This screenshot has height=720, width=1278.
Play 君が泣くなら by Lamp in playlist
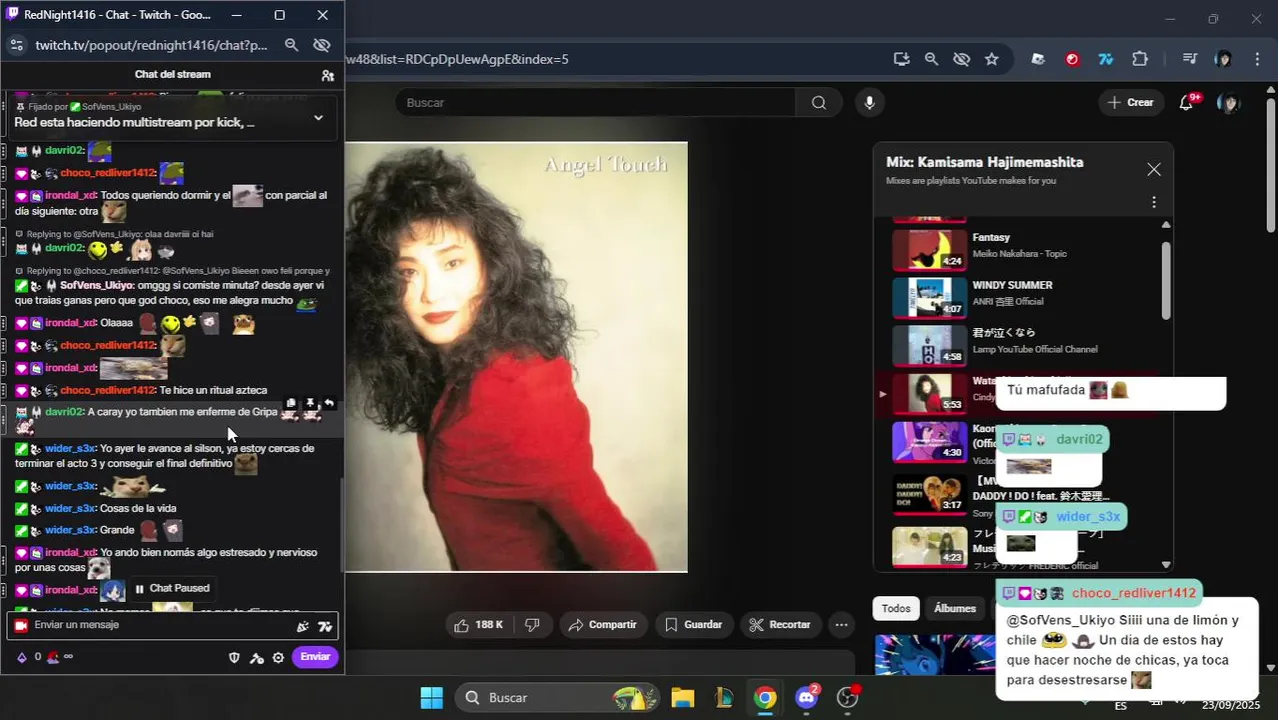pyautogui.click(x=1020, y=345)
